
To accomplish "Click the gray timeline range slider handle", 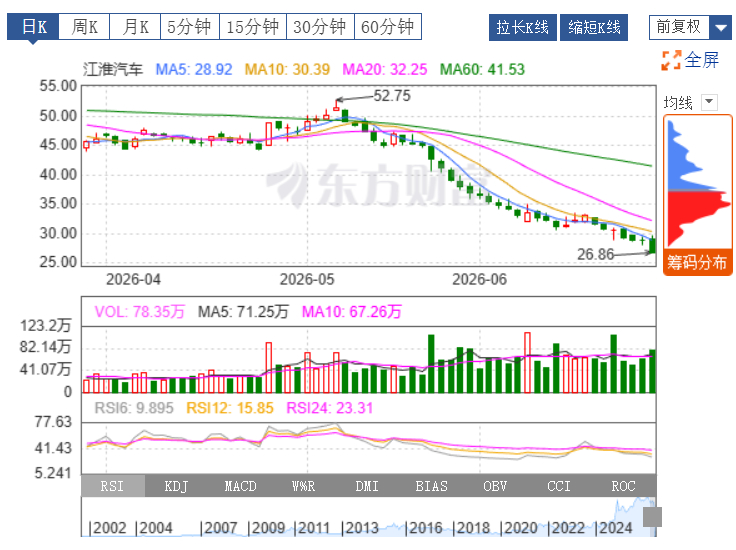I will [x=652, y=517].
